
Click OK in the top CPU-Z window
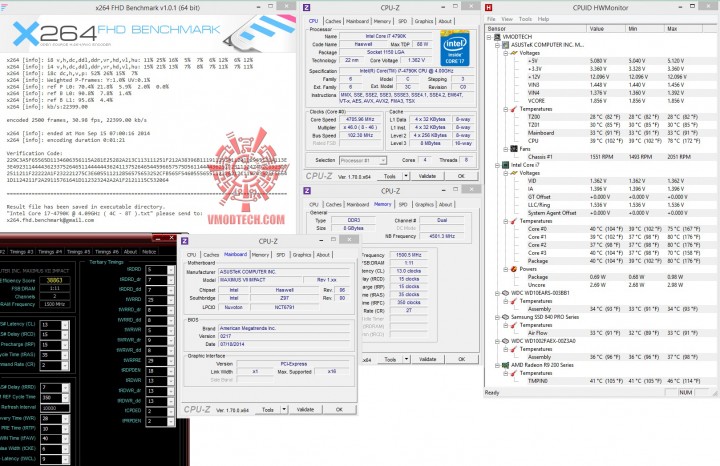[461, 176]
